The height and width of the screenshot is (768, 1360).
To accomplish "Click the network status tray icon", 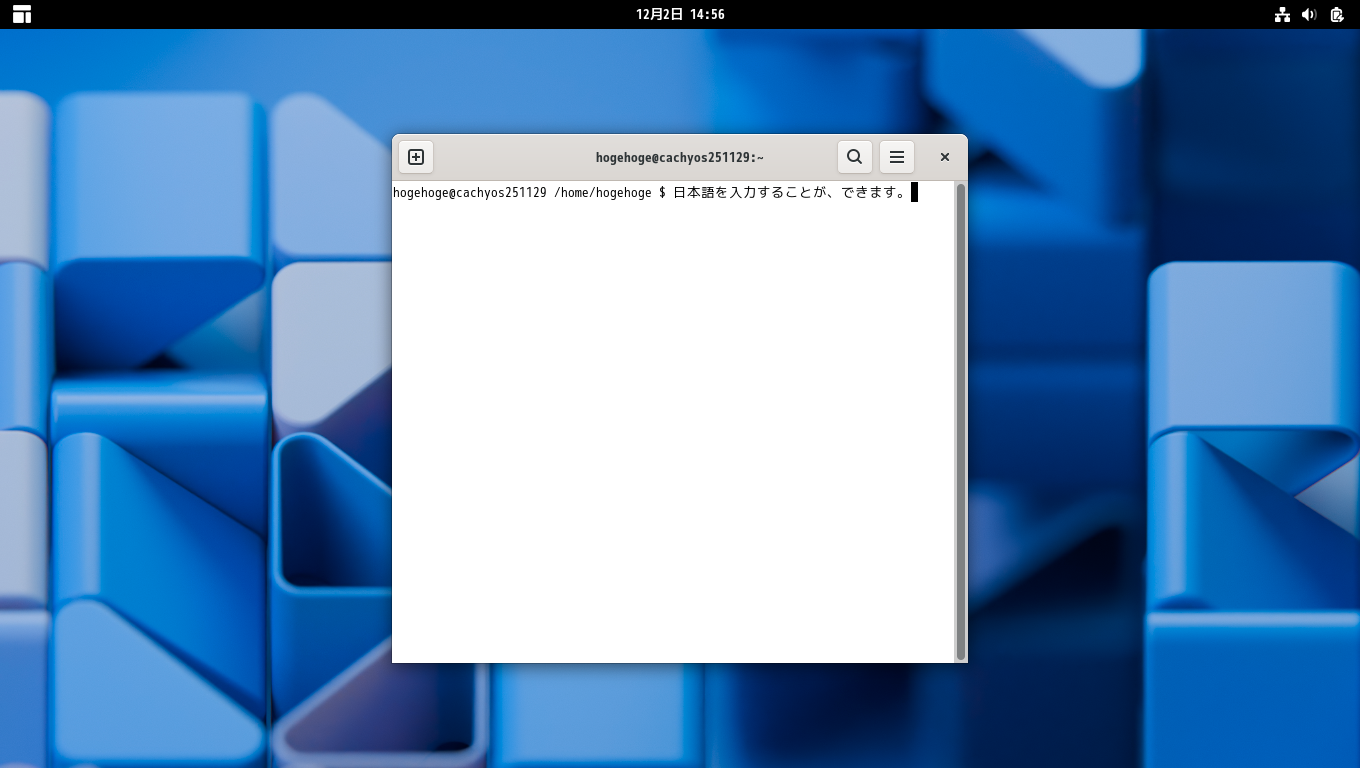I will pos(1283,14).
